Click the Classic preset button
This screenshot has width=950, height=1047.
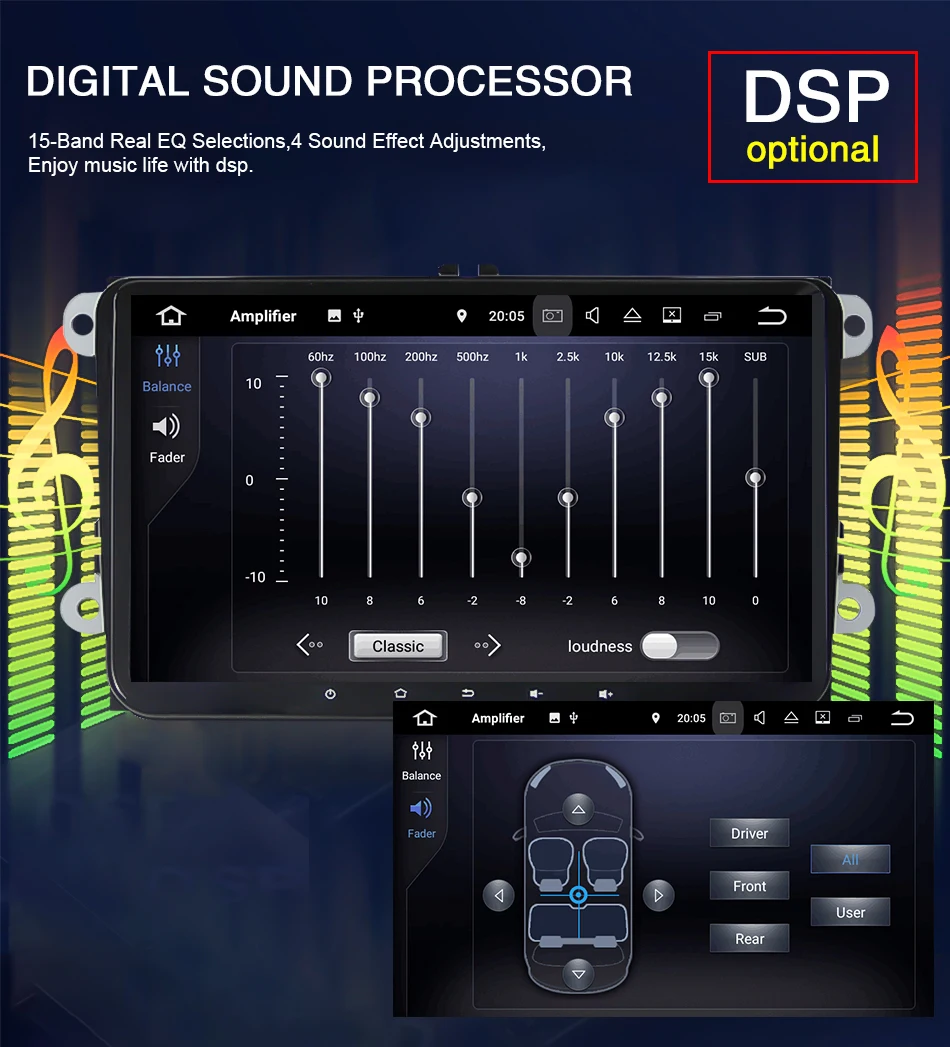398,646
